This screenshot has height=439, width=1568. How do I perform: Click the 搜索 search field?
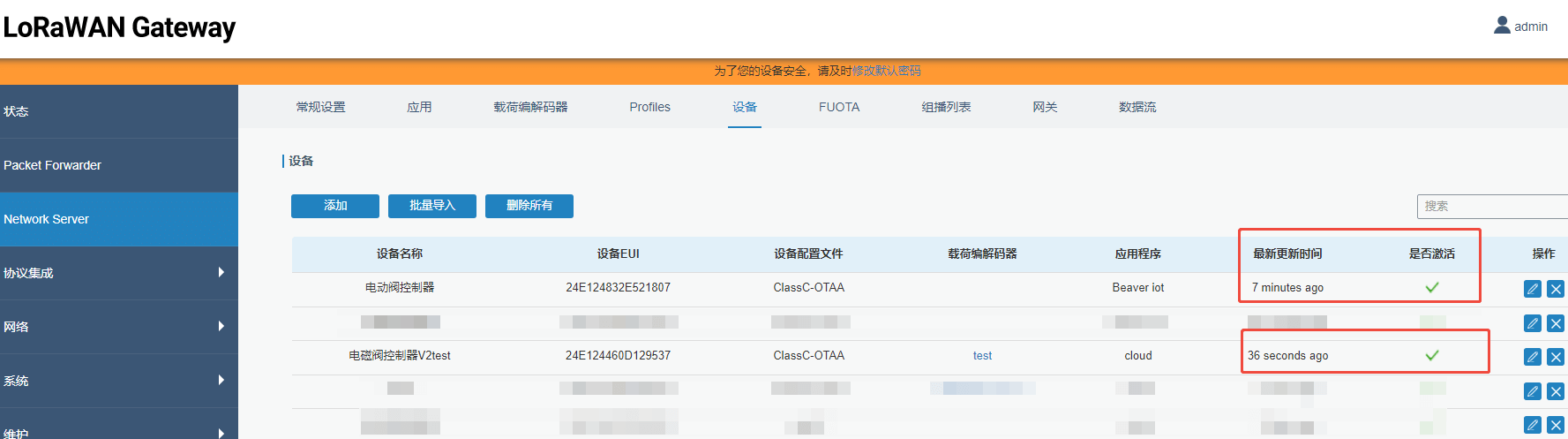pyautogui.click(x=1491, y=206)
